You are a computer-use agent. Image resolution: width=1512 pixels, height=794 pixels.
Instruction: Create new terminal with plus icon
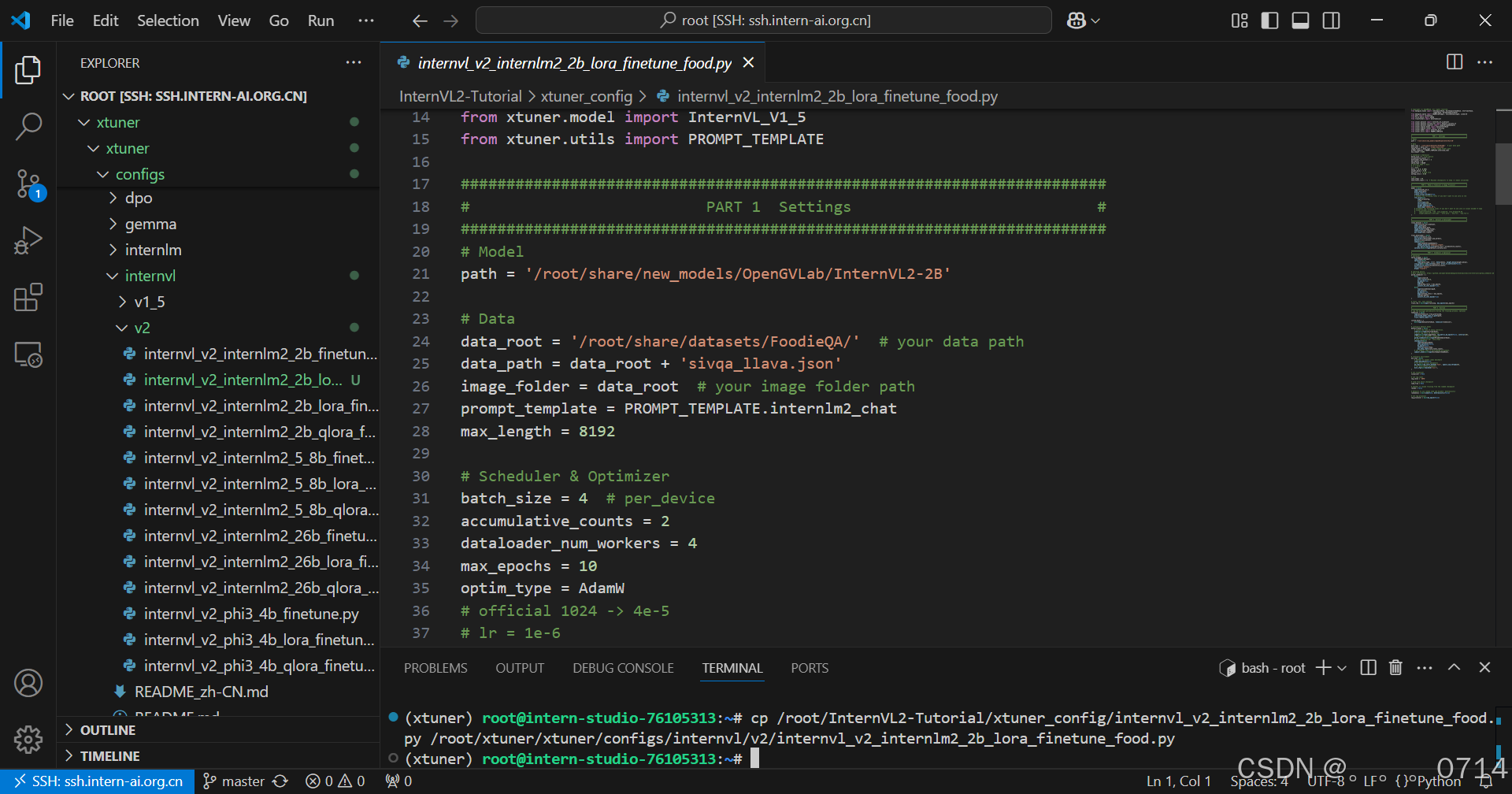1323,668
